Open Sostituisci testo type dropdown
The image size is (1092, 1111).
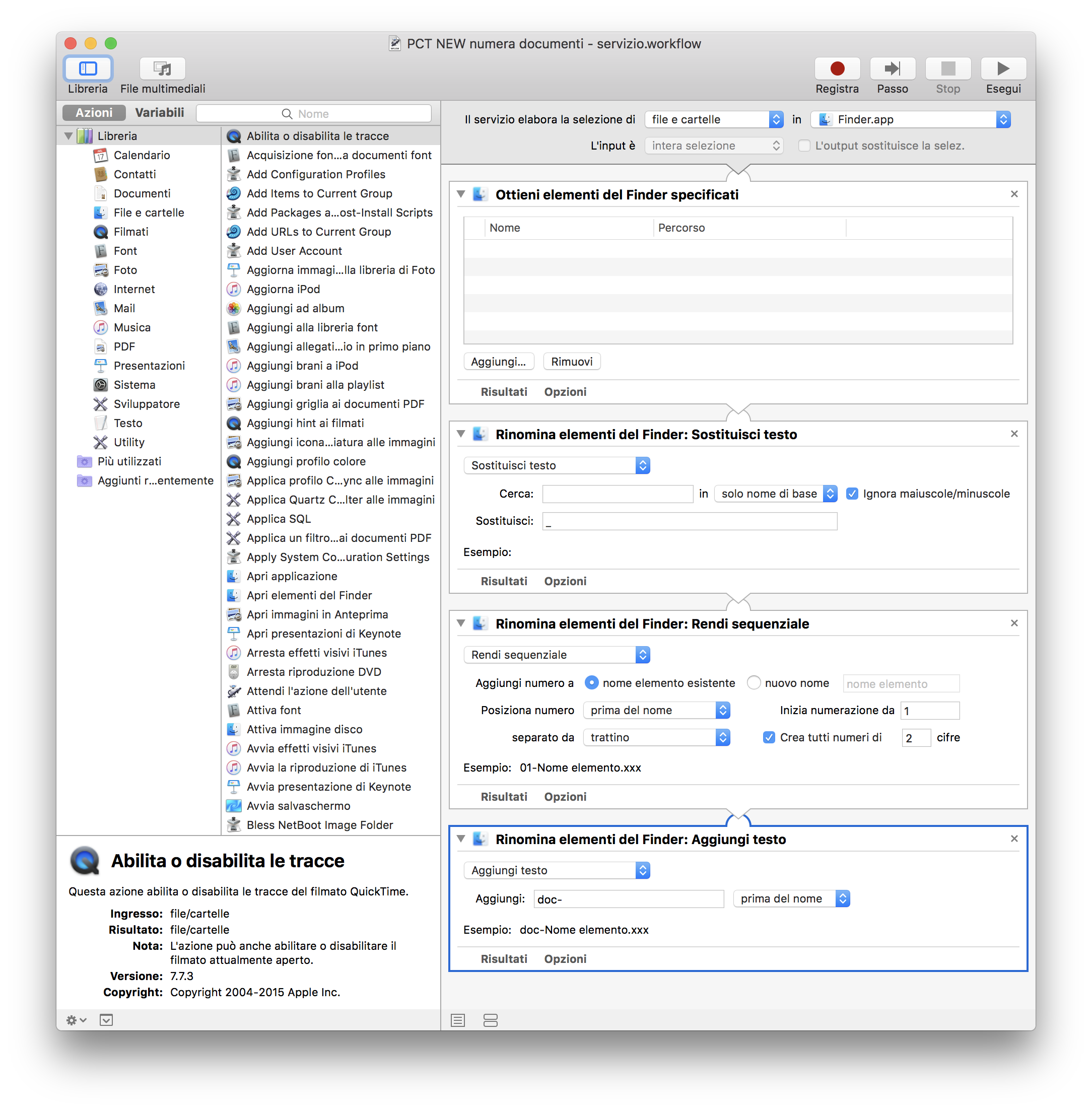pyautogui.click(x=556, y=466)
